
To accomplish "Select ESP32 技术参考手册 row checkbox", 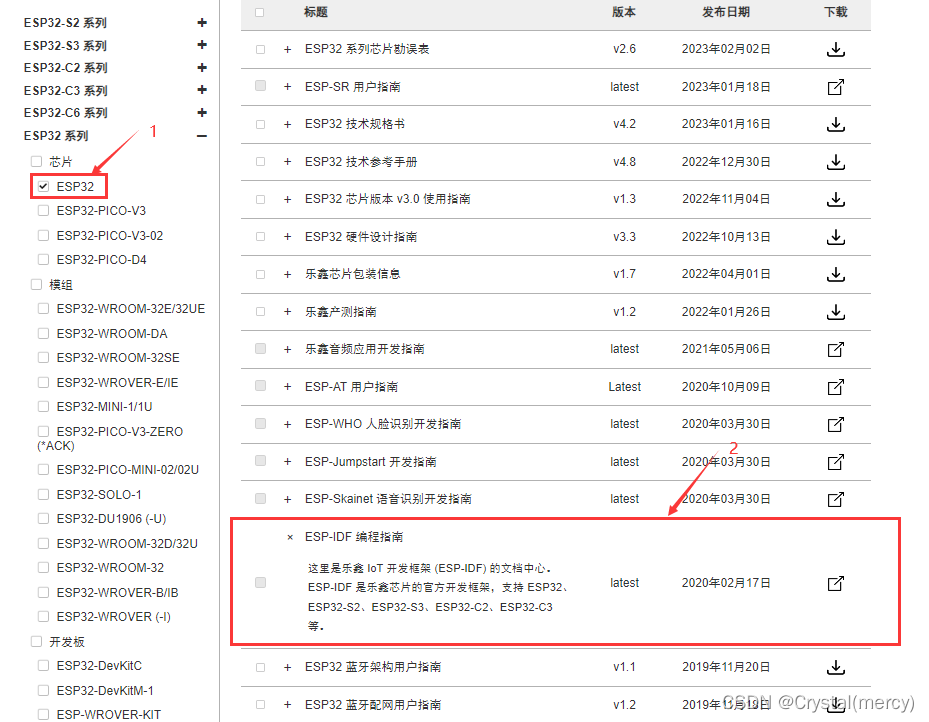I will point(261,162).
